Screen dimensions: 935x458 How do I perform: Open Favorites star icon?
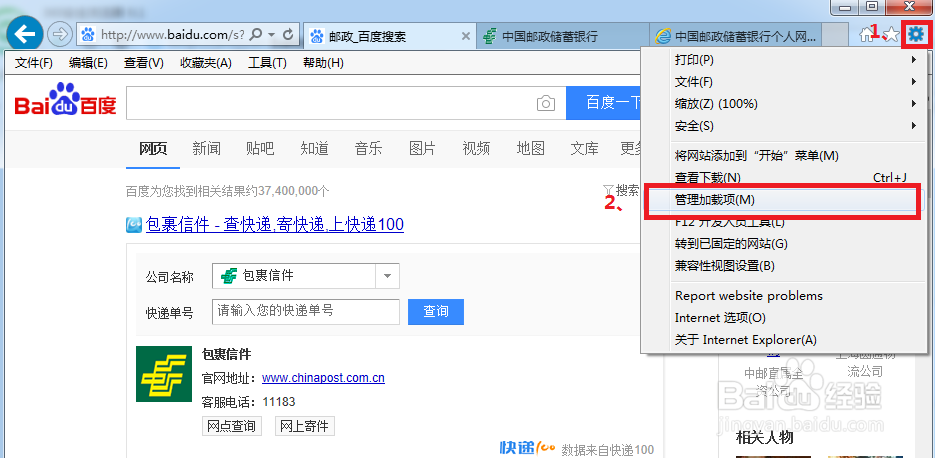click(x=891, y=35)
